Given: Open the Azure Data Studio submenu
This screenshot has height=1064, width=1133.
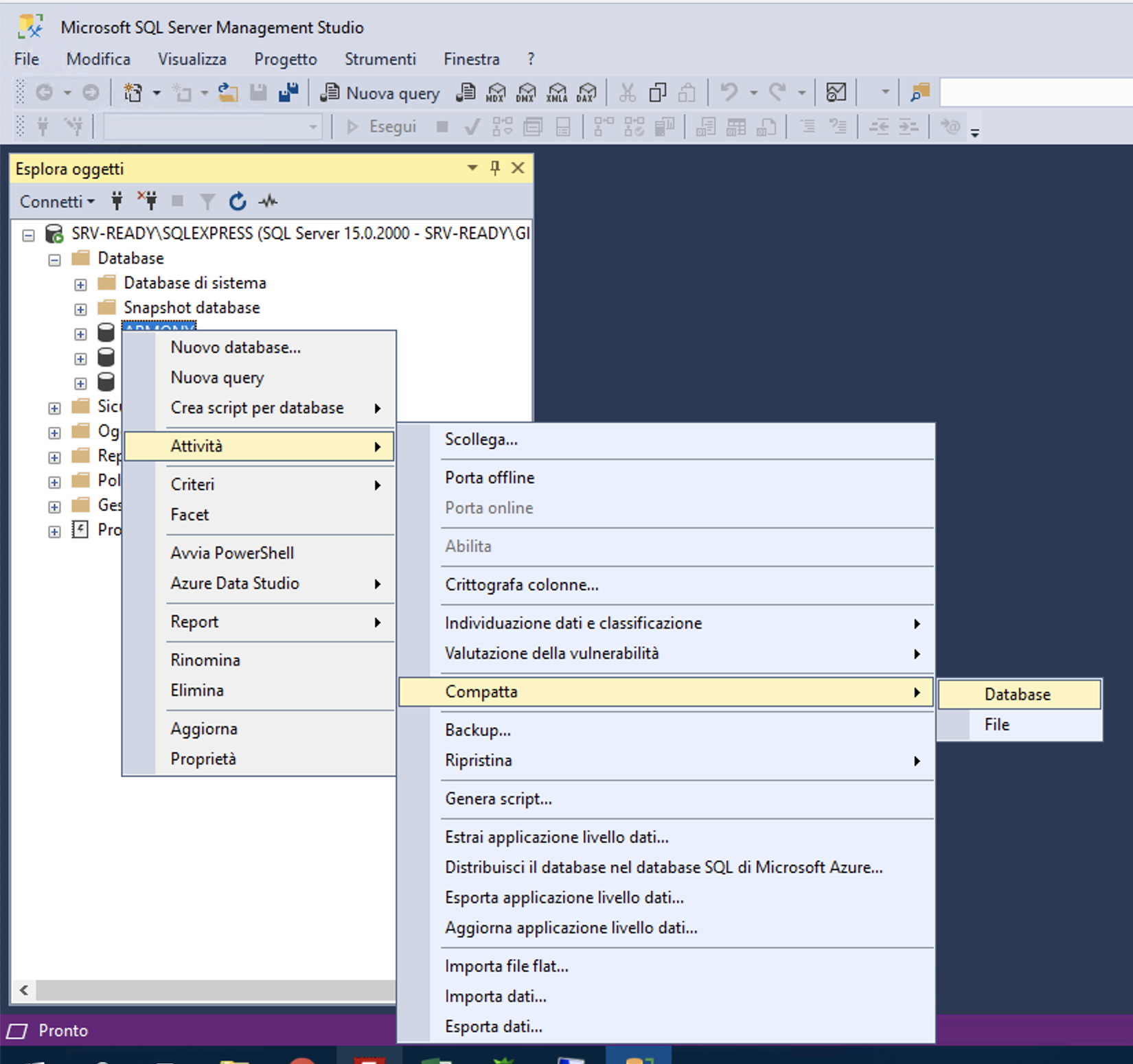Looking at the screenshot, I should point(259,583).
